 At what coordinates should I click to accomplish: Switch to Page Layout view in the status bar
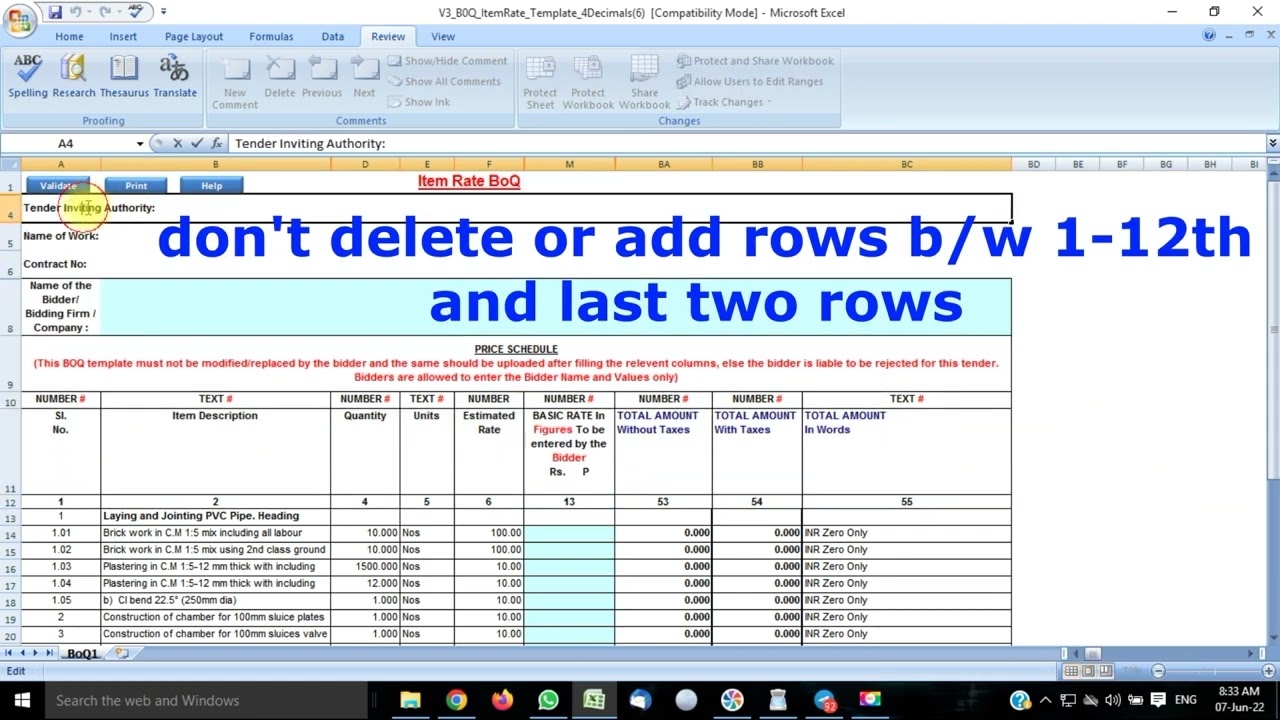pos(1090,671)
